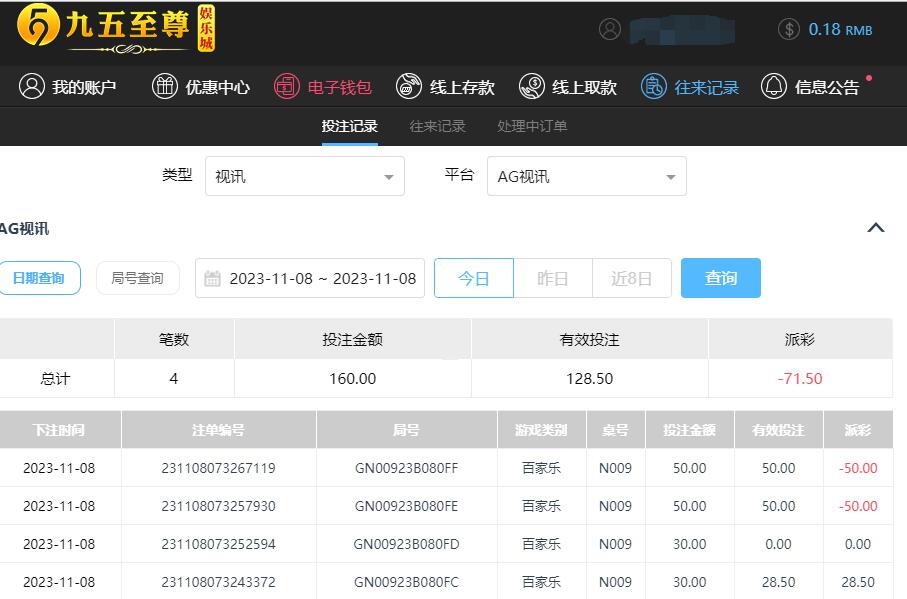Open the 类型 dropdown showing 视讯
The width and height of the screenshot is (907, 599).
pyautogui.click(x=304, y=176)
